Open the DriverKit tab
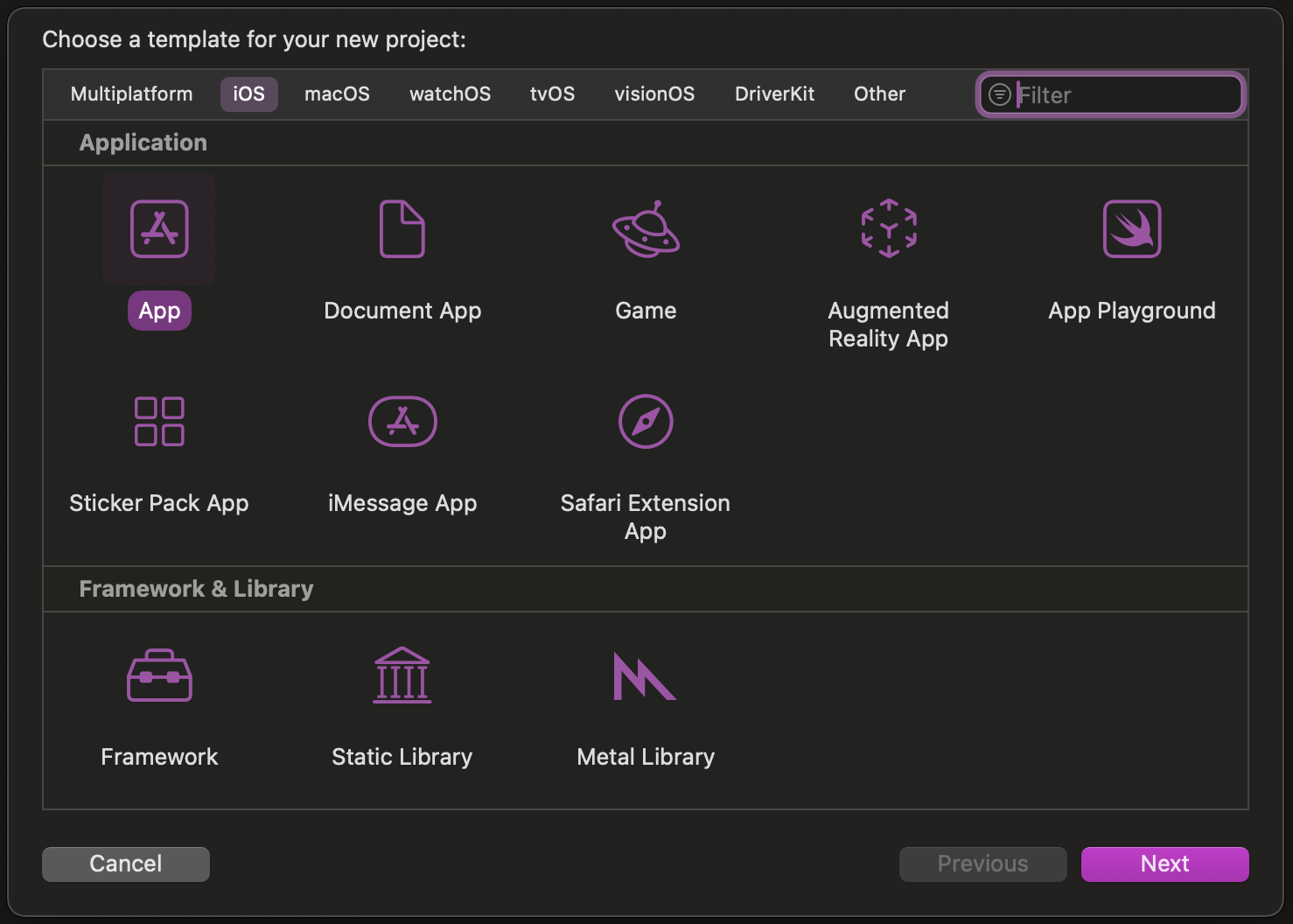Image resolution: width=1293 pixels, height=924 pixels. click(774, 94)
